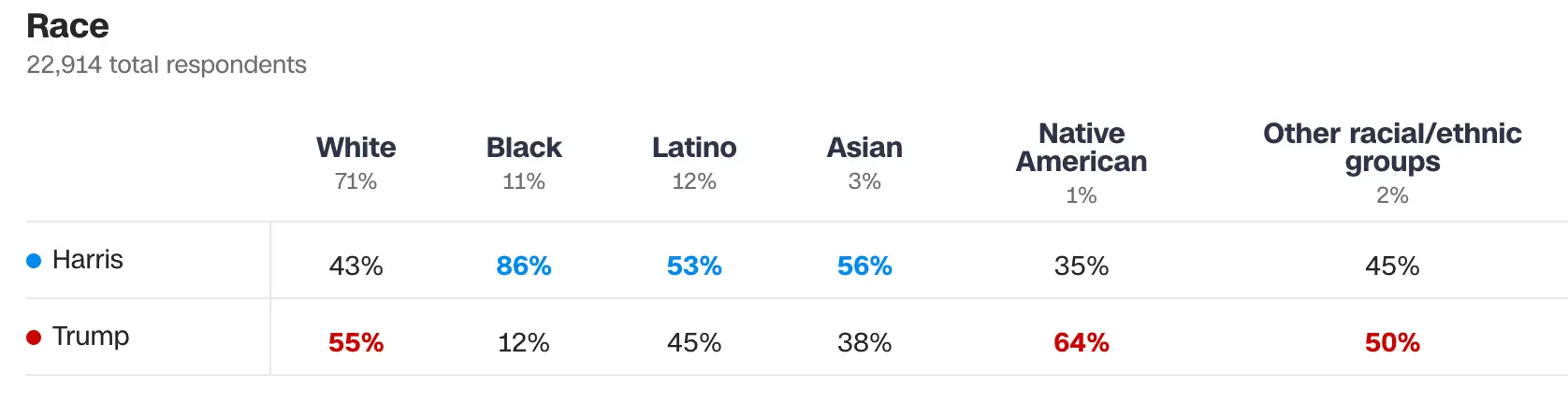The image size is (1568, 402).
Task: Click the 71% share under White
Action: click(x=356, y=181)
